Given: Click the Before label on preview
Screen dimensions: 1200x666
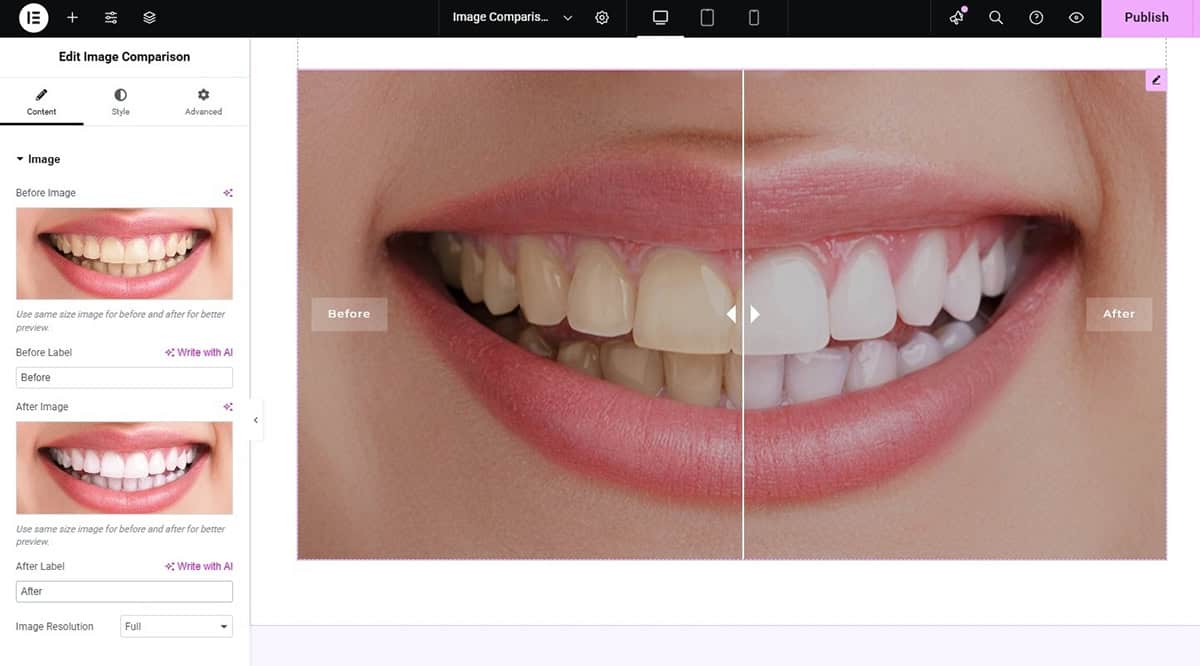Looking at the screenshot, I should (349, 314).
